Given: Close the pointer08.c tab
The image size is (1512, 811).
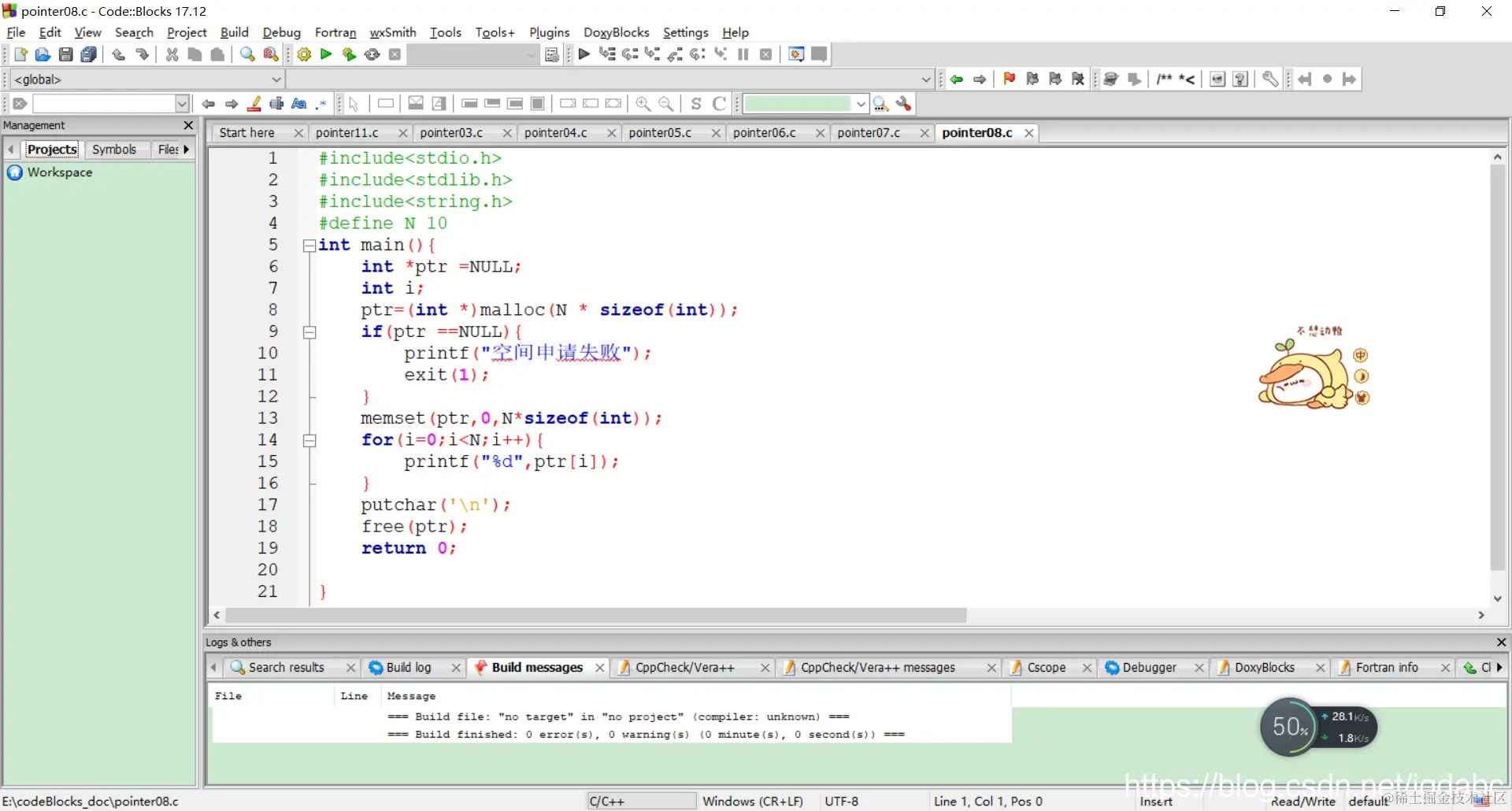Looking at the screenshot, I should click(x=1028, y=133).
